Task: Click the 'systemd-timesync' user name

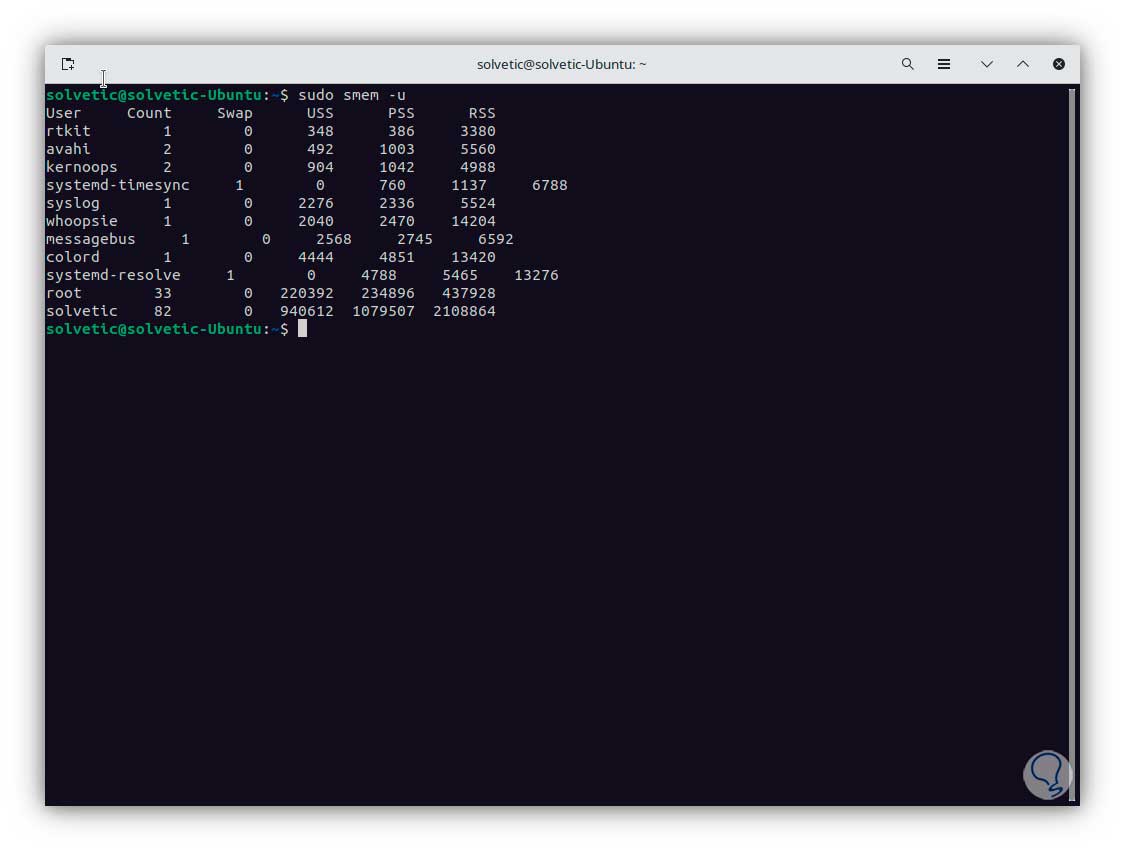Action: tap(118, 185)
